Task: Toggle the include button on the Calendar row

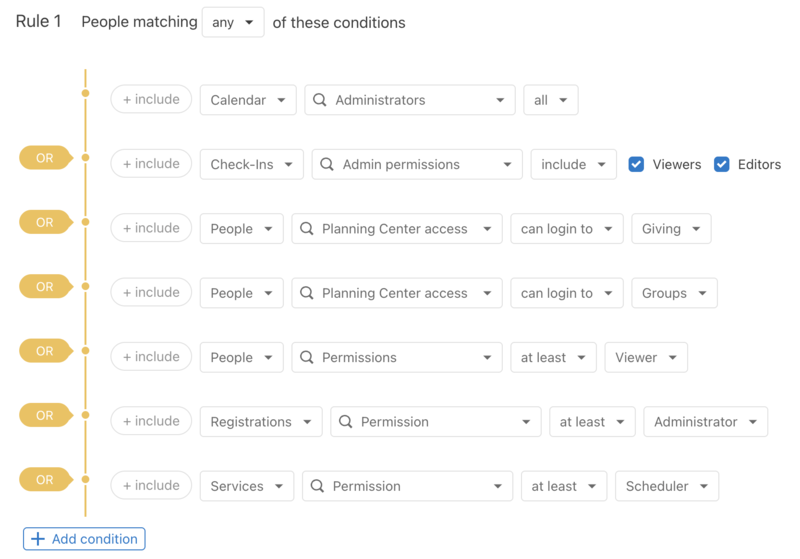Action: pyautogui.click(x=151, y=99)
